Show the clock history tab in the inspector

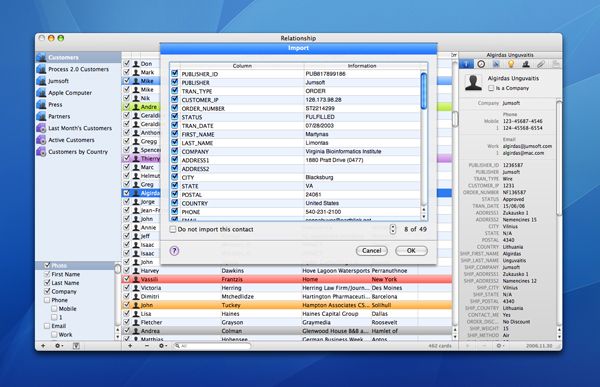[481, 64]
